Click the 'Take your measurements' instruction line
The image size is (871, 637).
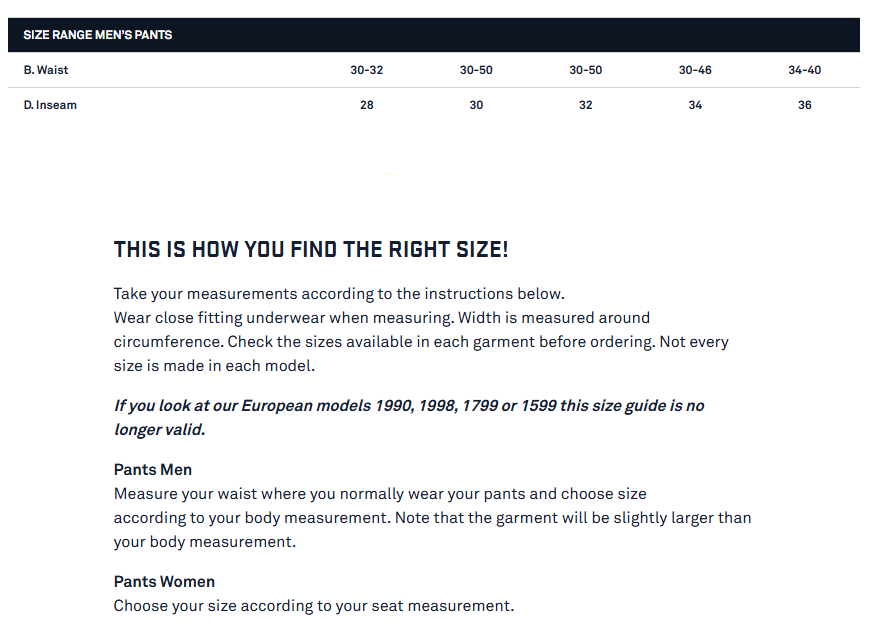click(339, 294)
